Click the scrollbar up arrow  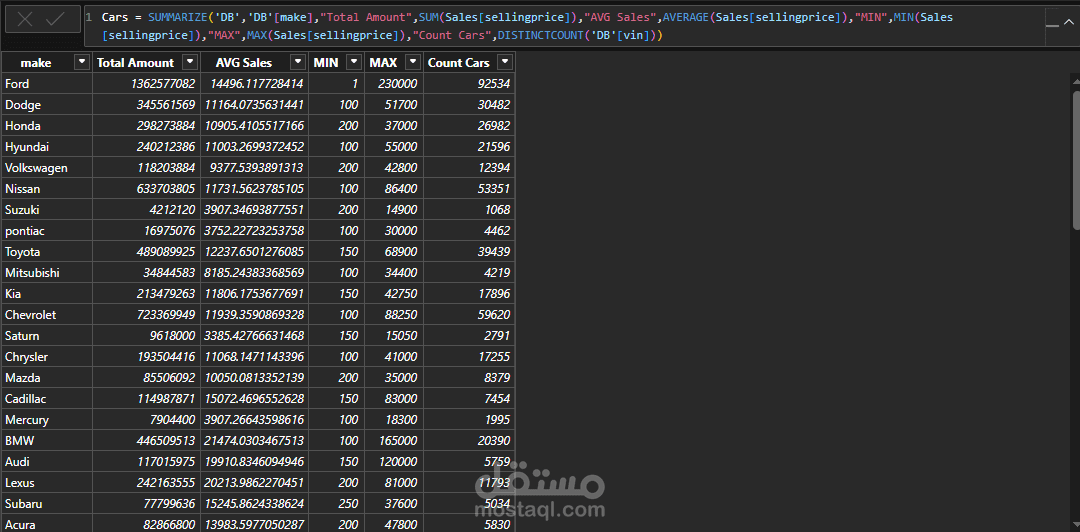click(1076, 80)
